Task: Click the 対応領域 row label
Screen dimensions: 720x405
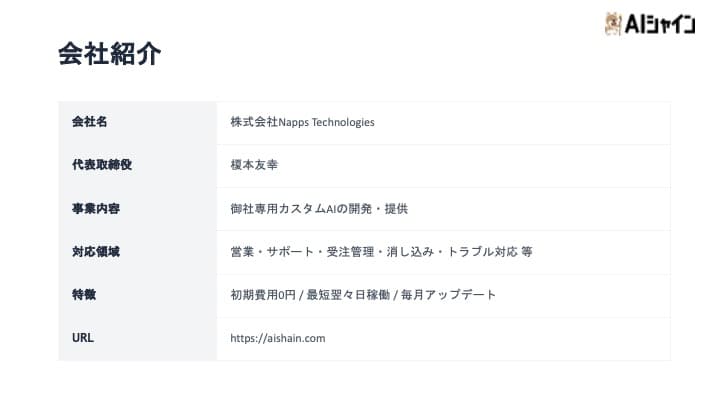Action: pyautogui.click(x=95, y=252)
